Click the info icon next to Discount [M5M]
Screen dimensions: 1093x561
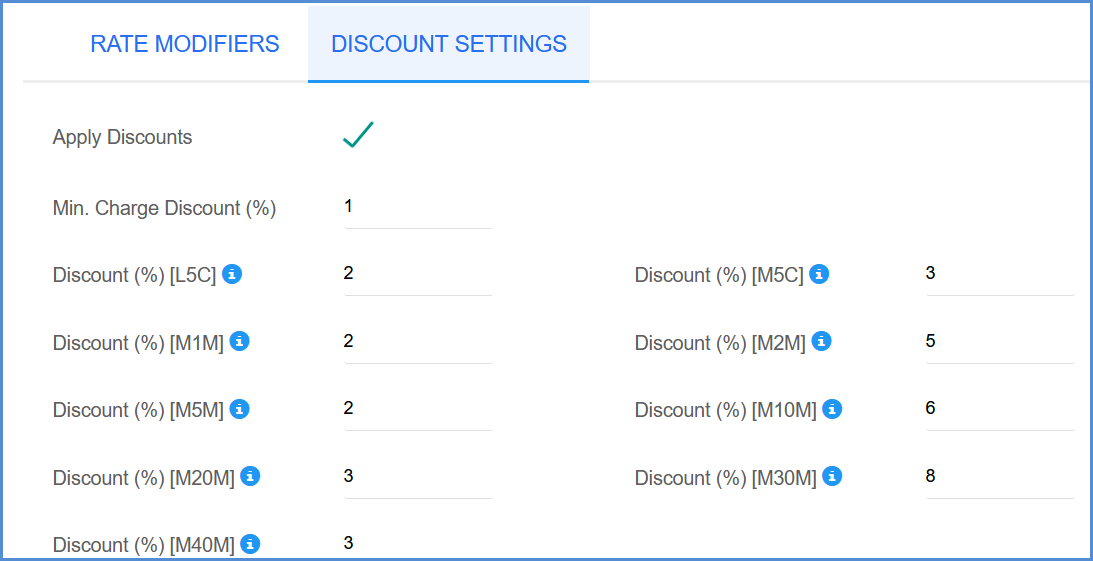[x=240, y=409]
